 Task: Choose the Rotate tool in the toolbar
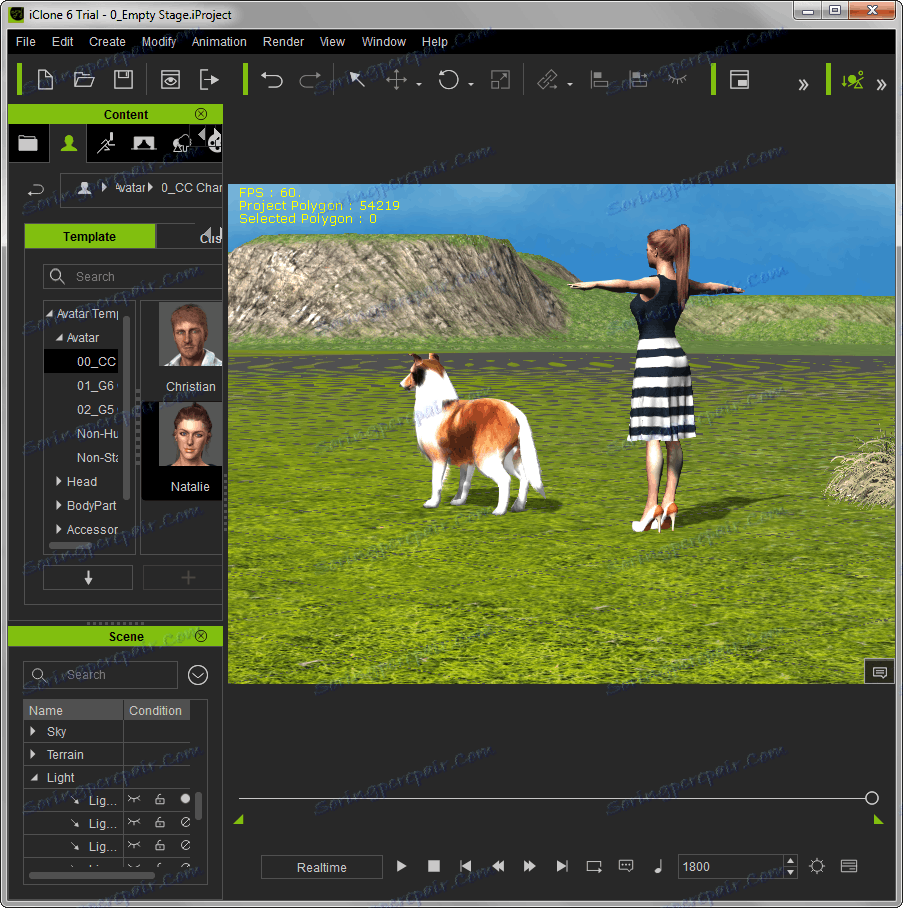448,79
